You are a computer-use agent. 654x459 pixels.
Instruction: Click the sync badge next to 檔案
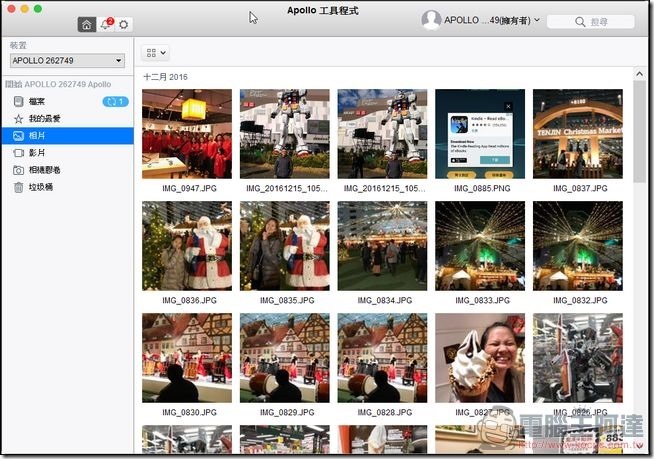coord(116,101)
